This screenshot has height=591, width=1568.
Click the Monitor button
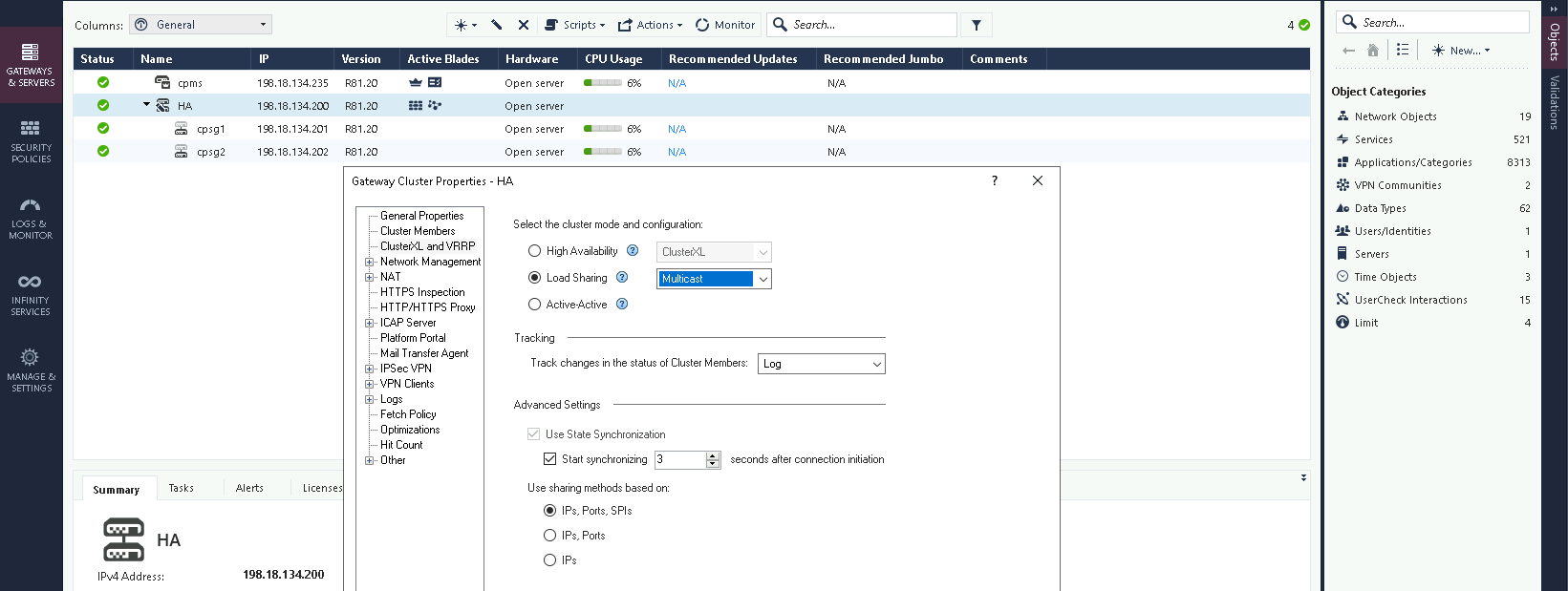click(725, 25)
